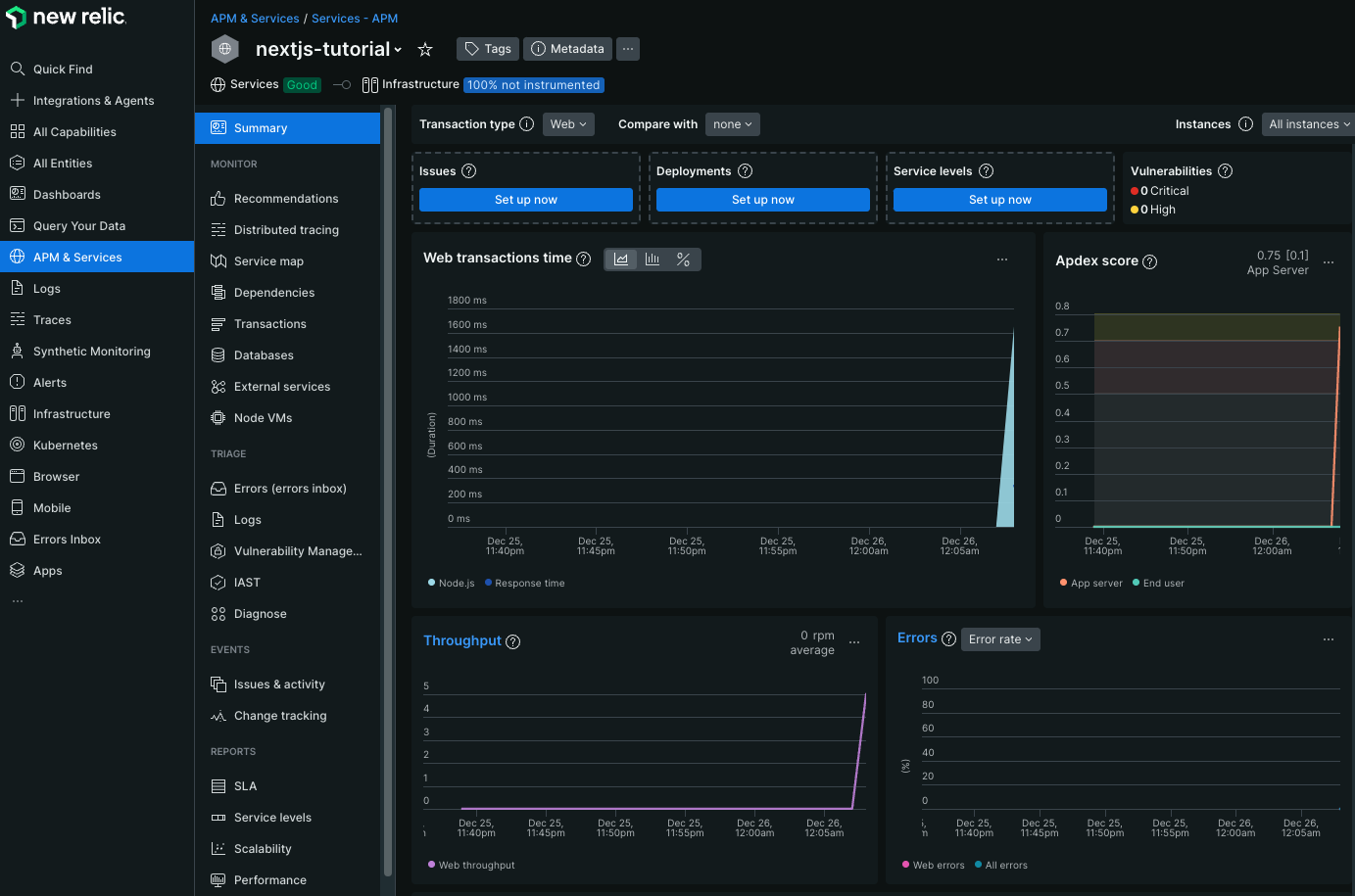Open the Metadata button
This screenshot has height=896, width=1355.
(567, 49)
